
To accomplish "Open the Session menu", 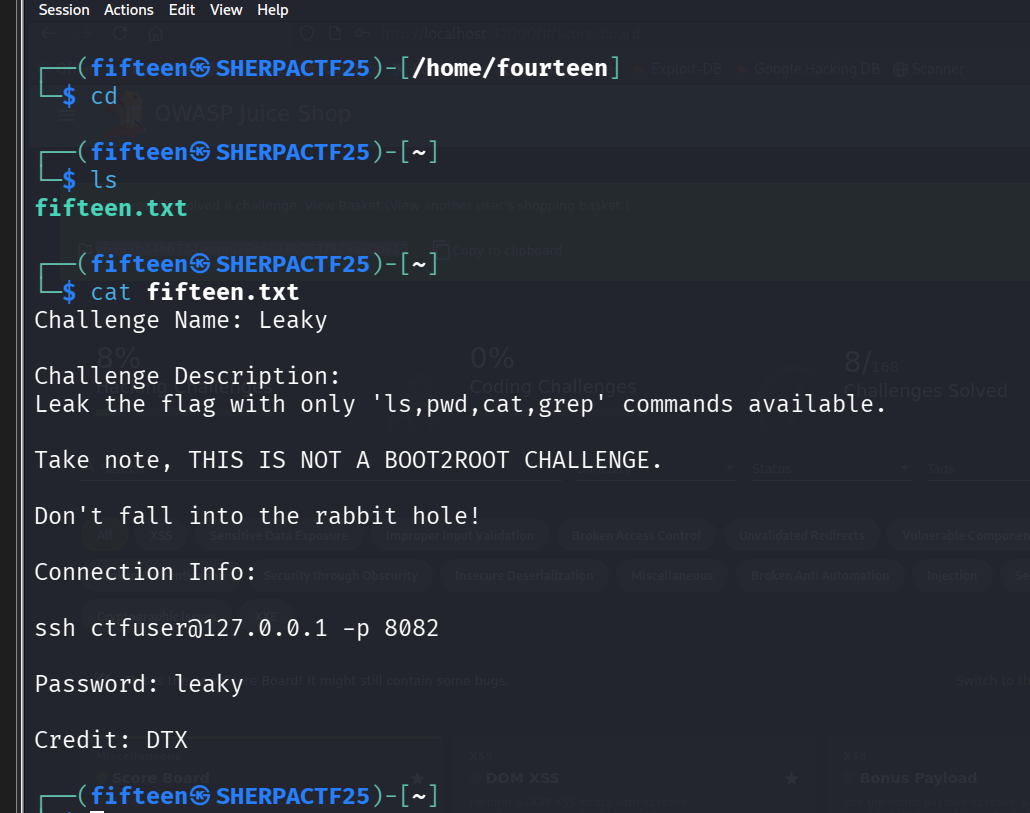I will coord(64,10).
